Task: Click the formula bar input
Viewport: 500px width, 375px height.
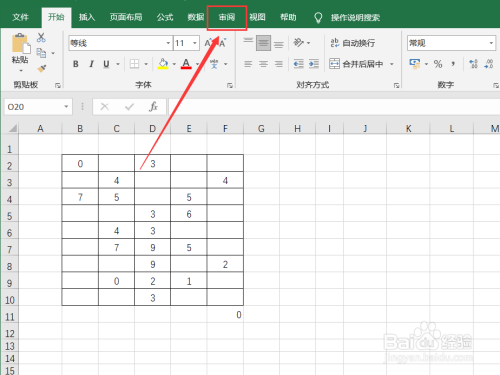Action: (334, 107)
